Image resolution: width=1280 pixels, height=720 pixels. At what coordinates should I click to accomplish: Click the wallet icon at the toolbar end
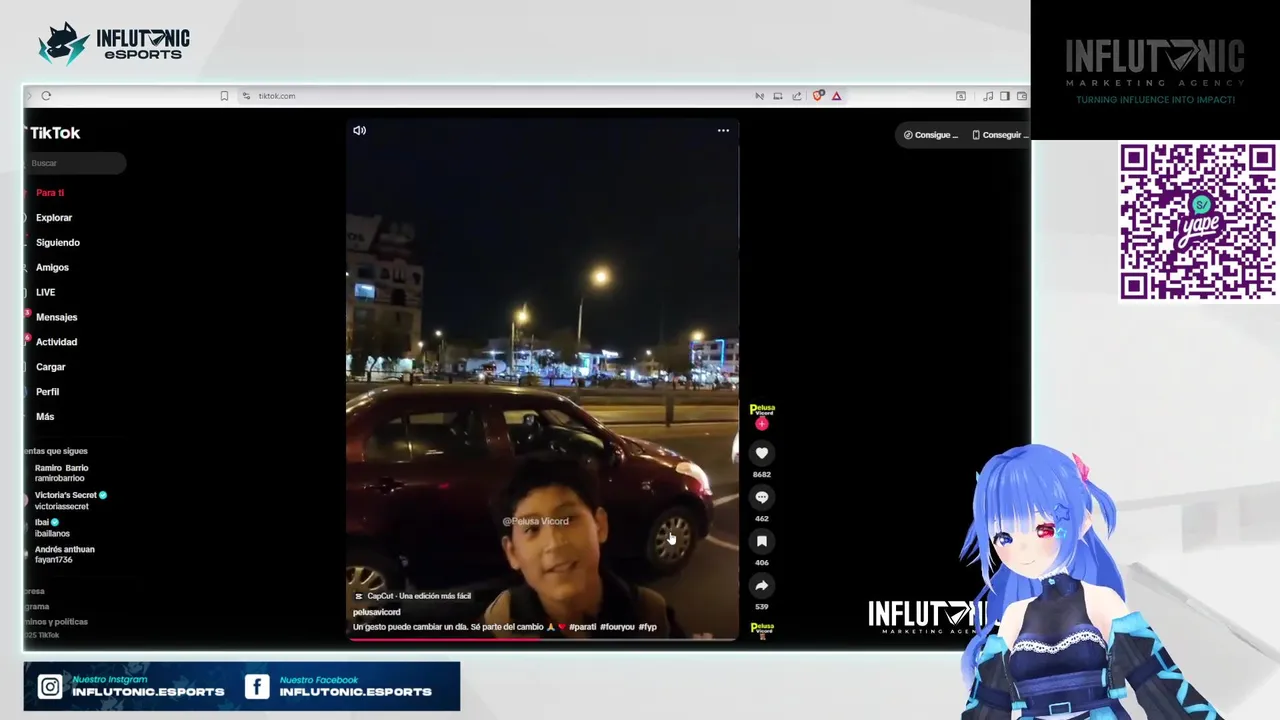1022,96
